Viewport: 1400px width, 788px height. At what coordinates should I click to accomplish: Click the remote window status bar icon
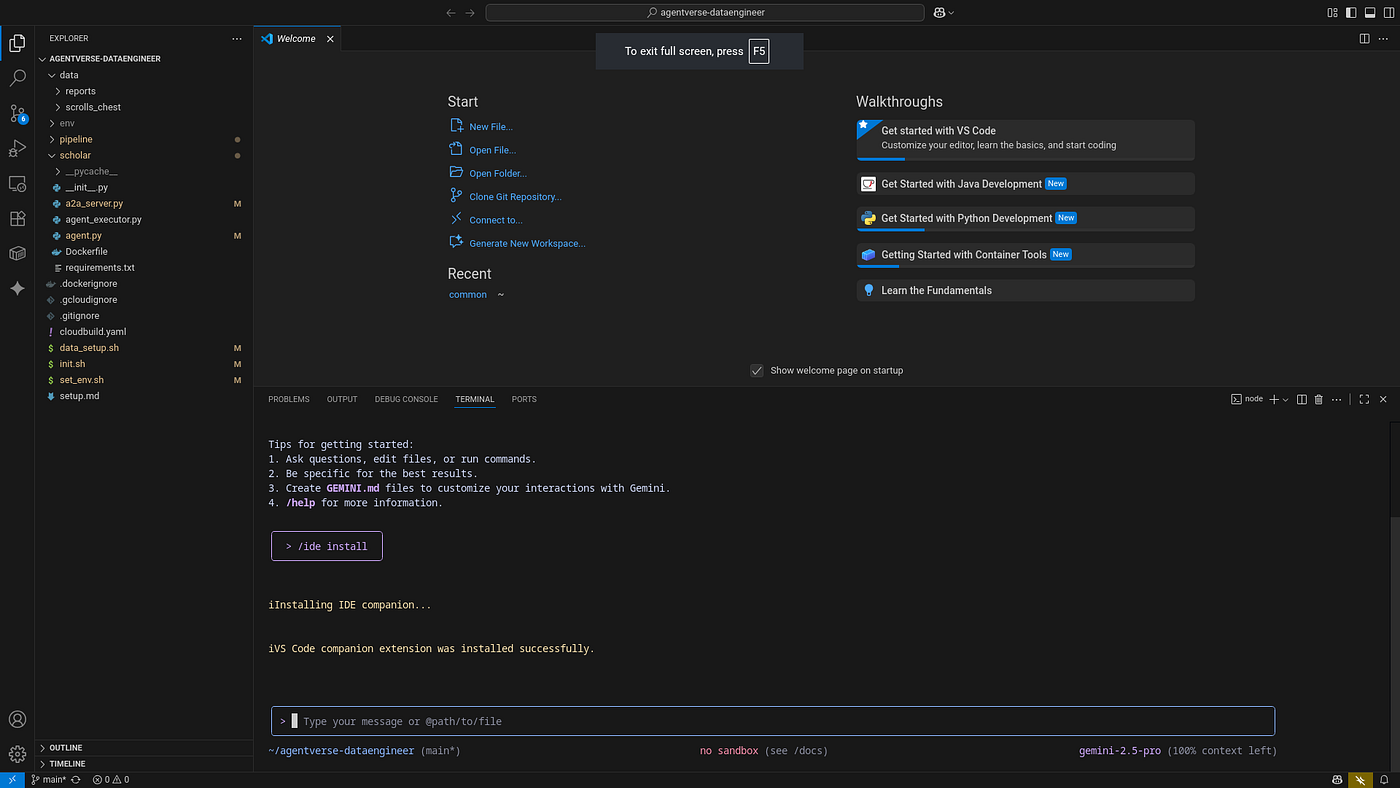point(12,780)
